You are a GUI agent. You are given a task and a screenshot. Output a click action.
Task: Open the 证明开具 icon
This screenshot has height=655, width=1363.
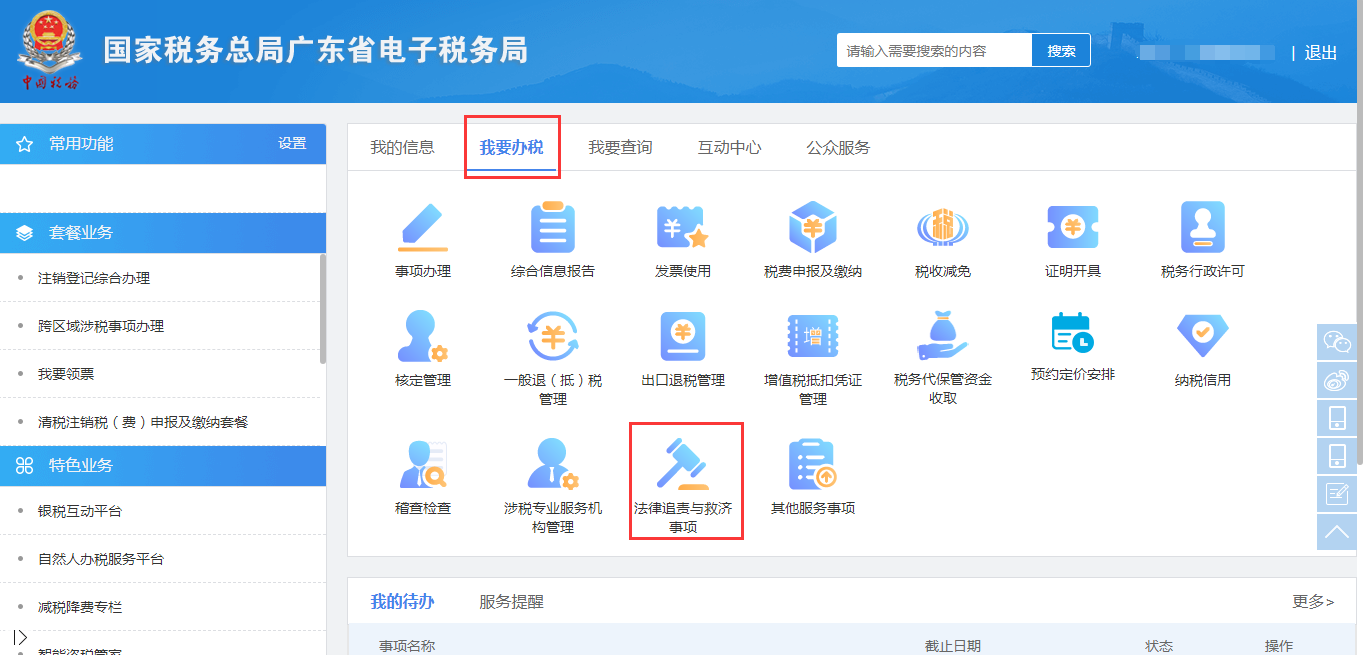(1072, 227)
